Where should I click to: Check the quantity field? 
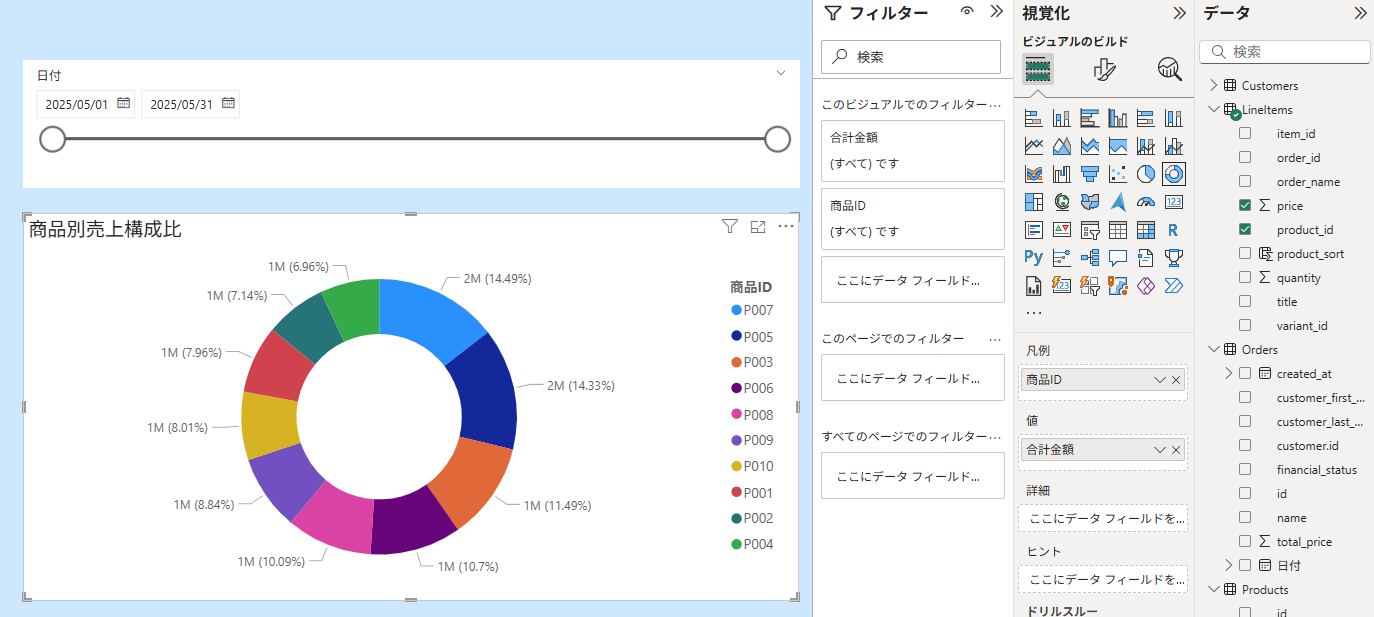tap(1245, 277)
